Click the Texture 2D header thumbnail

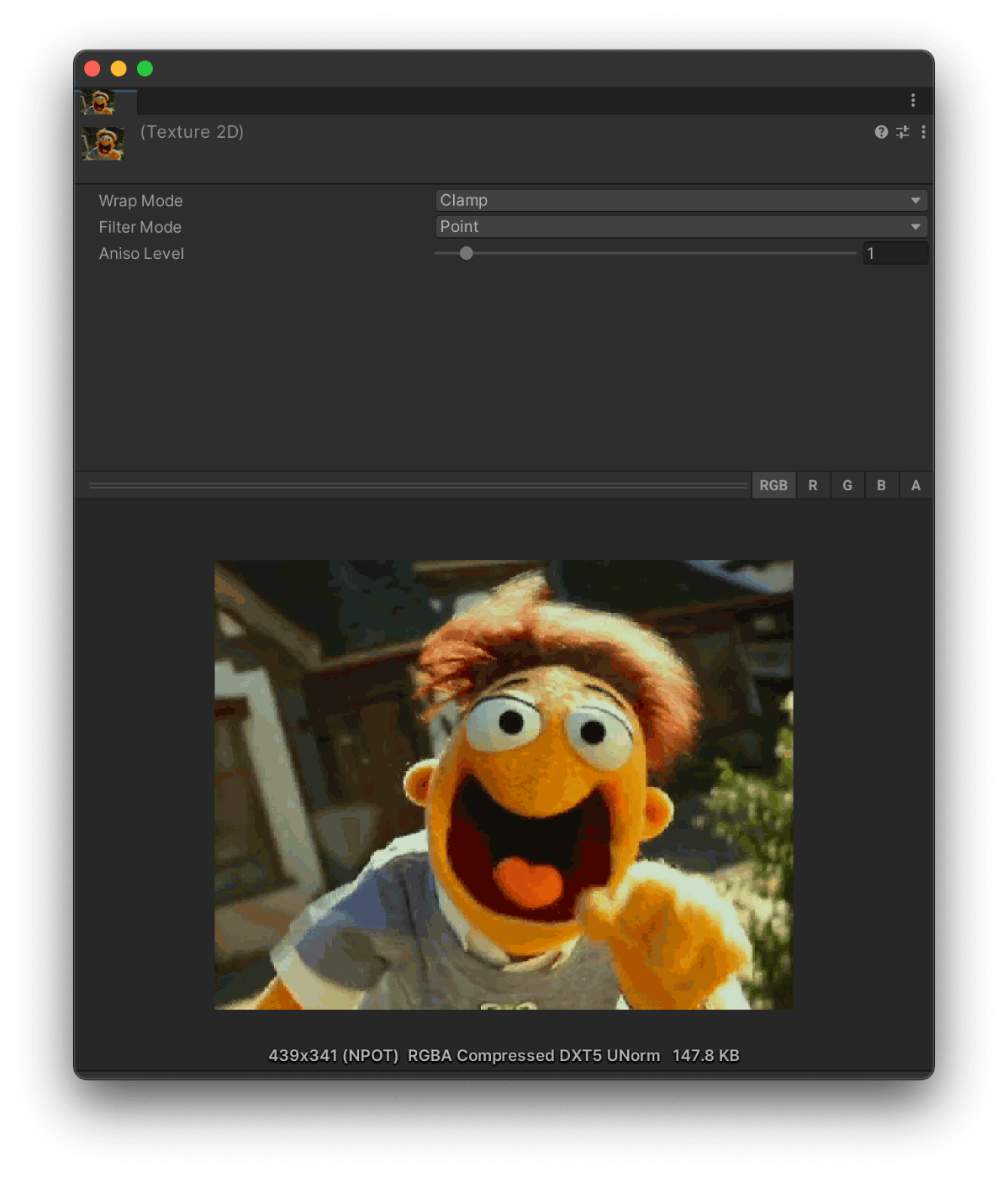click(x=103, y=144)
